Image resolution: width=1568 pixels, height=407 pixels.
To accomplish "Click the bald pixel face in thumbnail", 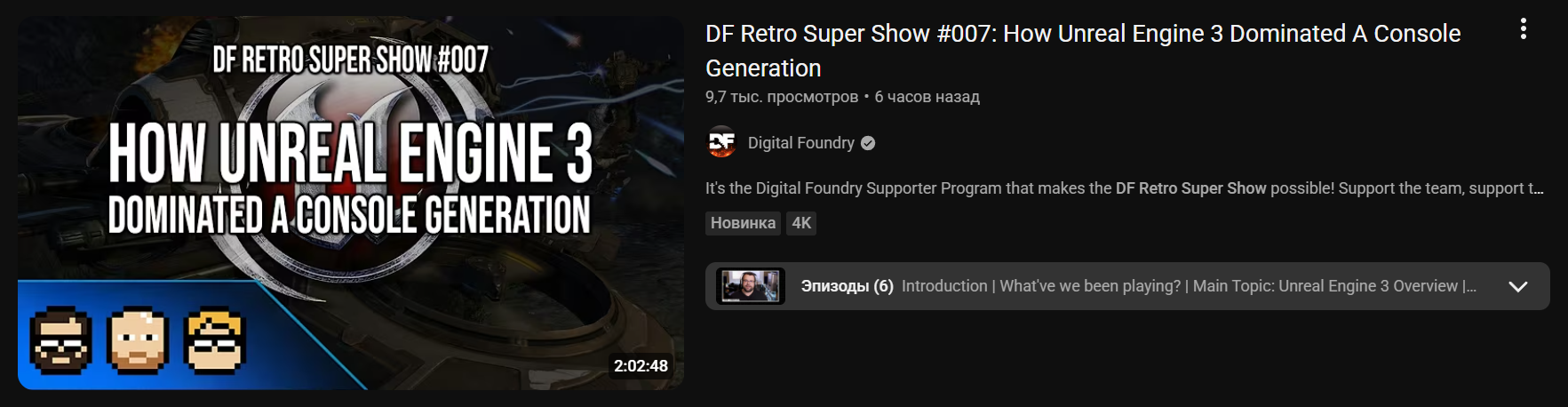I will tap(137, 340).
